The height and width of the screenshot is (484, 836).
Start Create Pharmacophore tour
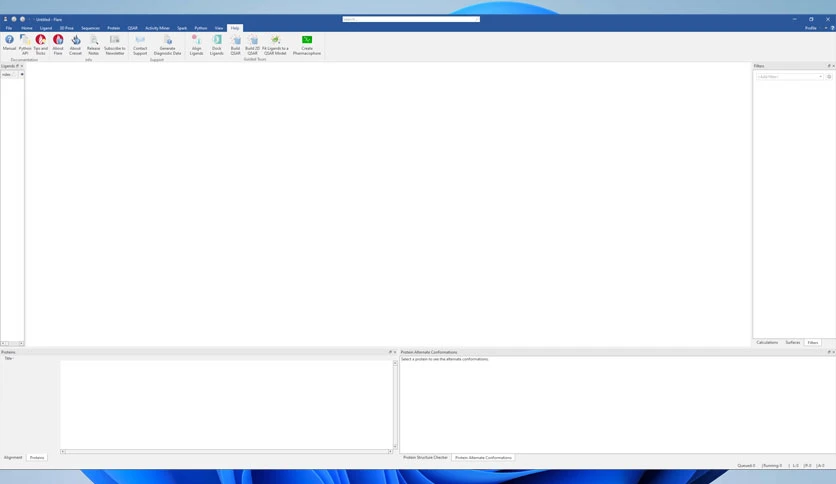307,45
